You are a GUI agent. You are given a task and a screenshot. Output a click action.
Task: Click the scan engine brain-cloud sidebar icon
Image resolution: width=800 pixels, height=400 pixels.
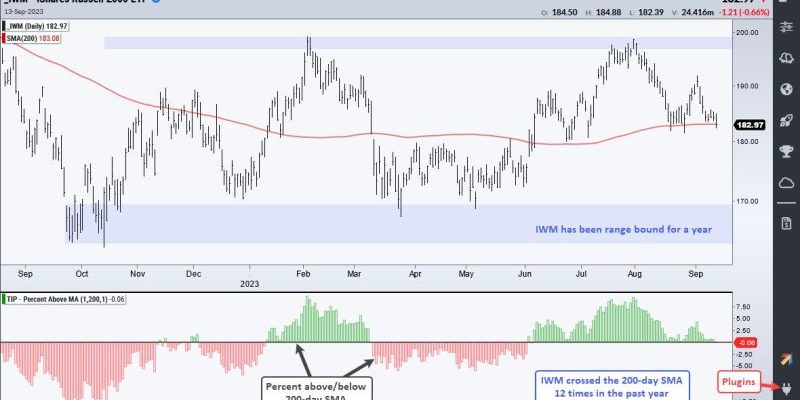click(x=786, y=59)
